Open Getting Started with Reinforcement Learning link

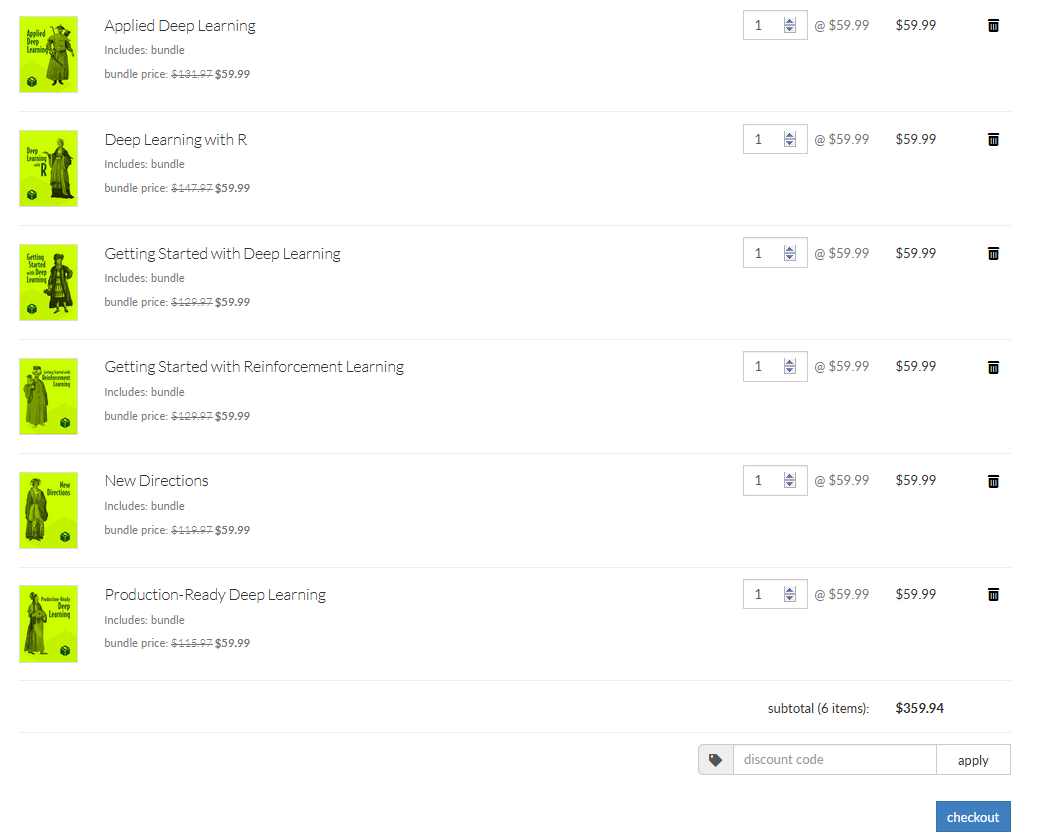click(x=254, y=367)
